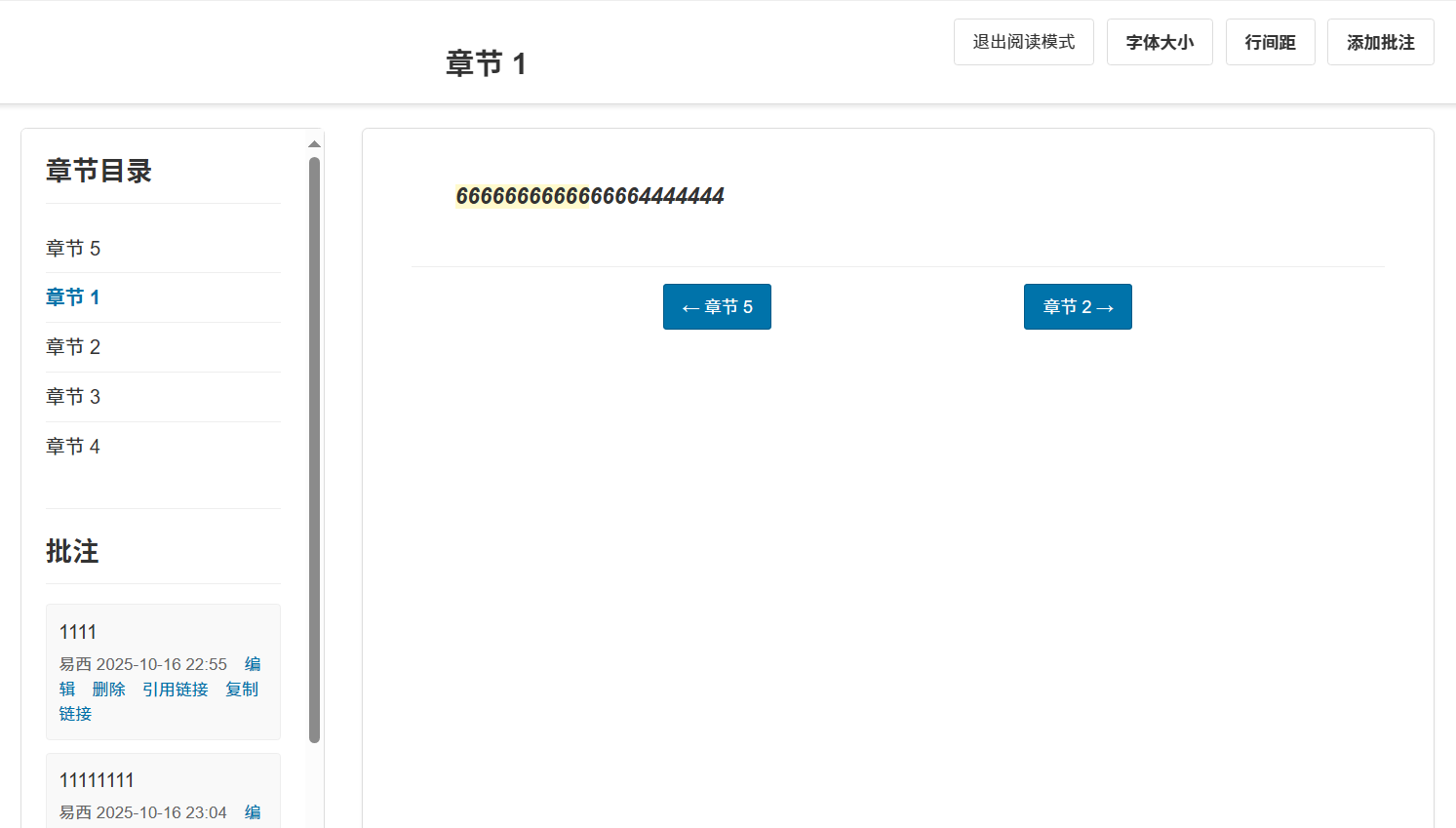Click 删除 on the 1111 annotation
The image size is (1456, 828).
pos(108,690)
